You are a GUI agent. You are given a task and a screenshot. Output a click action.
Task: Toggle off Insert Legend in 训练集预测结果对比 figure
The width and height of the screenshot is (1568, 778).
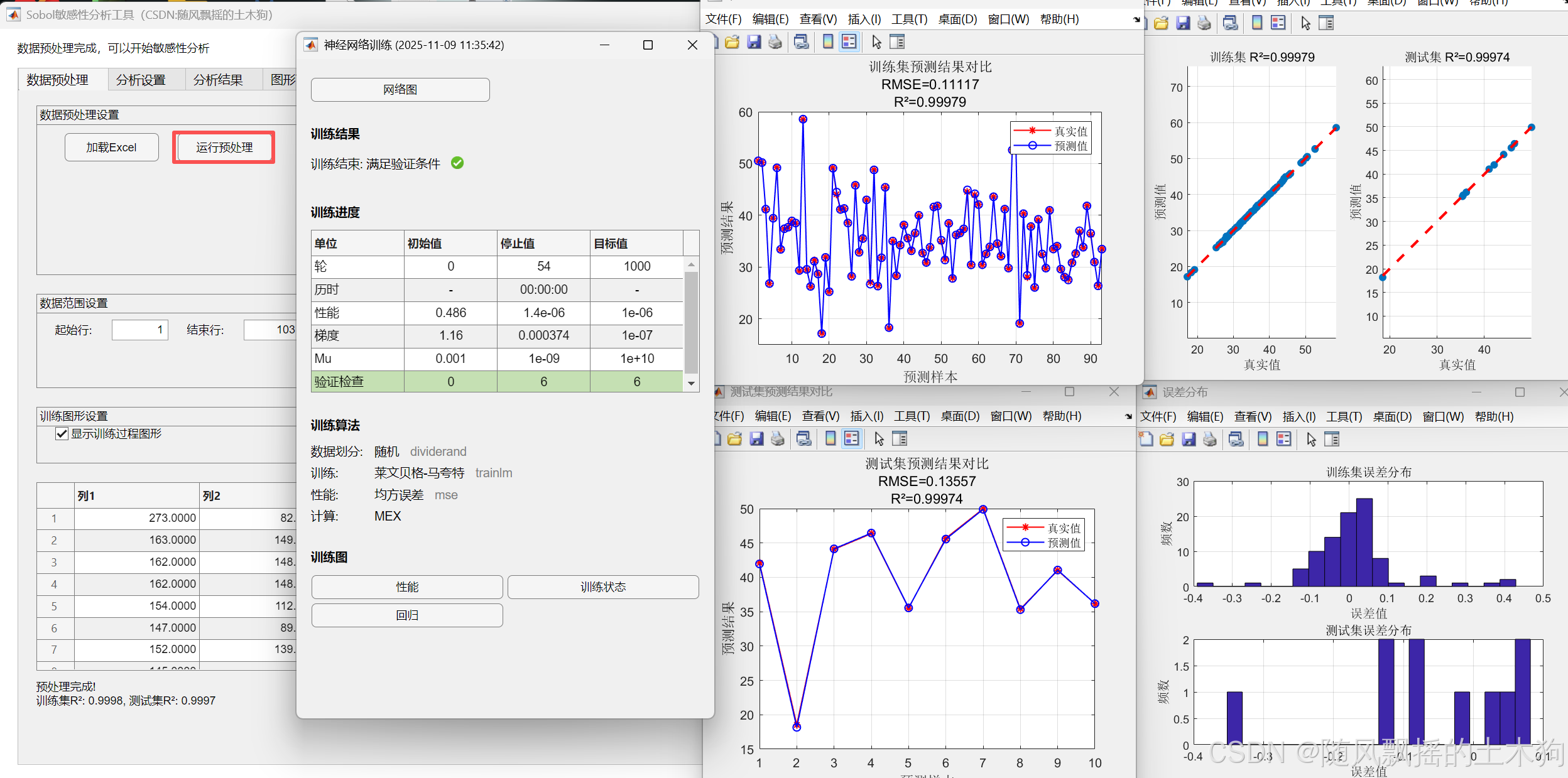tap(849, 42)
